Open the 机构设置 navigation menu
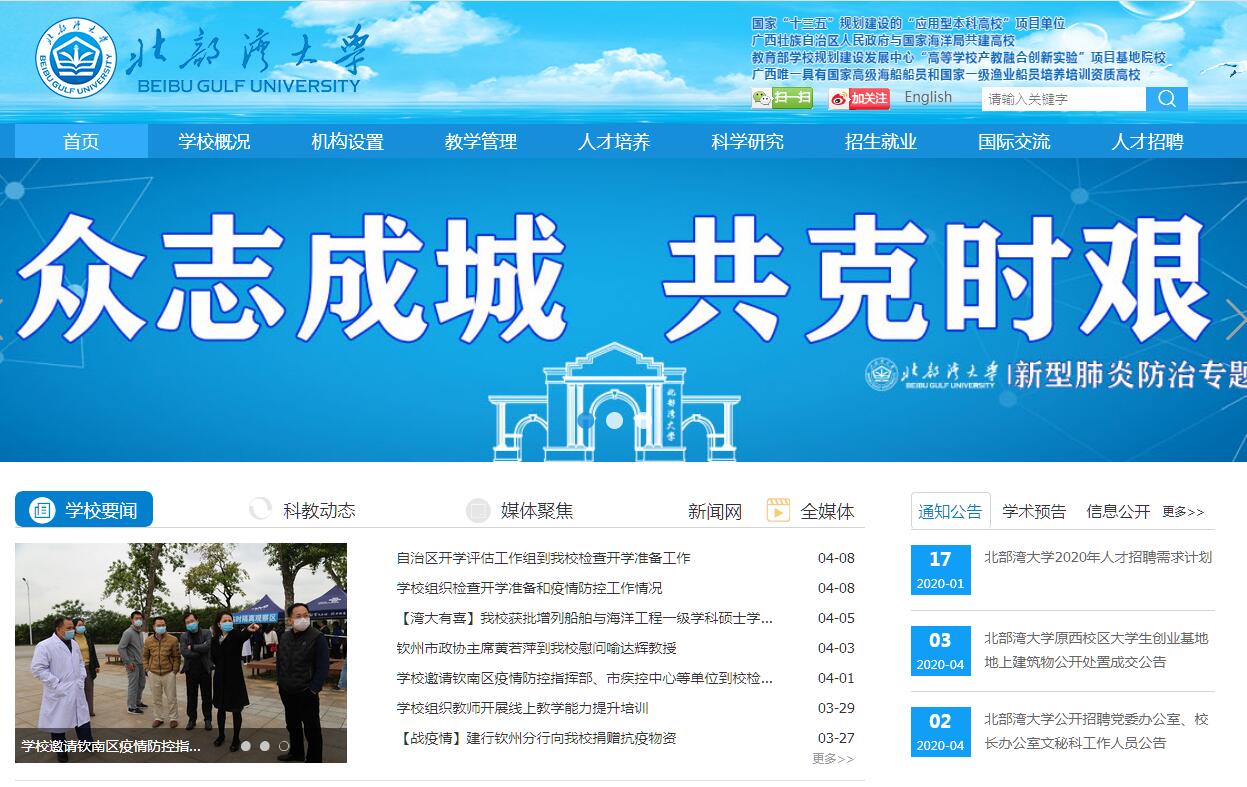This screenshot has height=787, width=1247. tap(347, 142)
